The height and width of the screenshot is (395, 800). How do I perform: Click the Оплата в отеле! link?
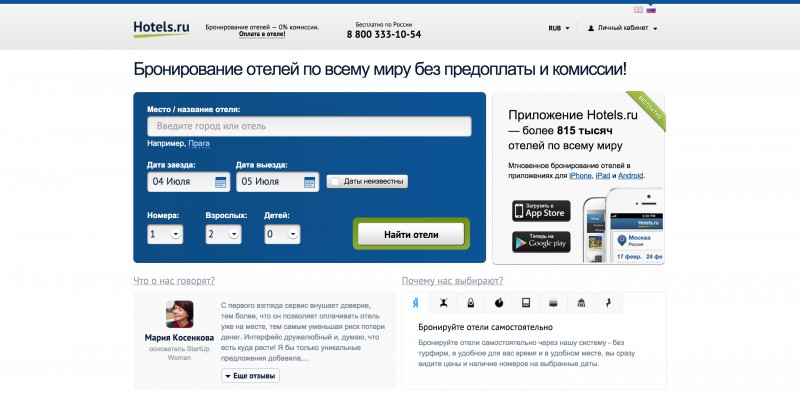coord(262,34)
